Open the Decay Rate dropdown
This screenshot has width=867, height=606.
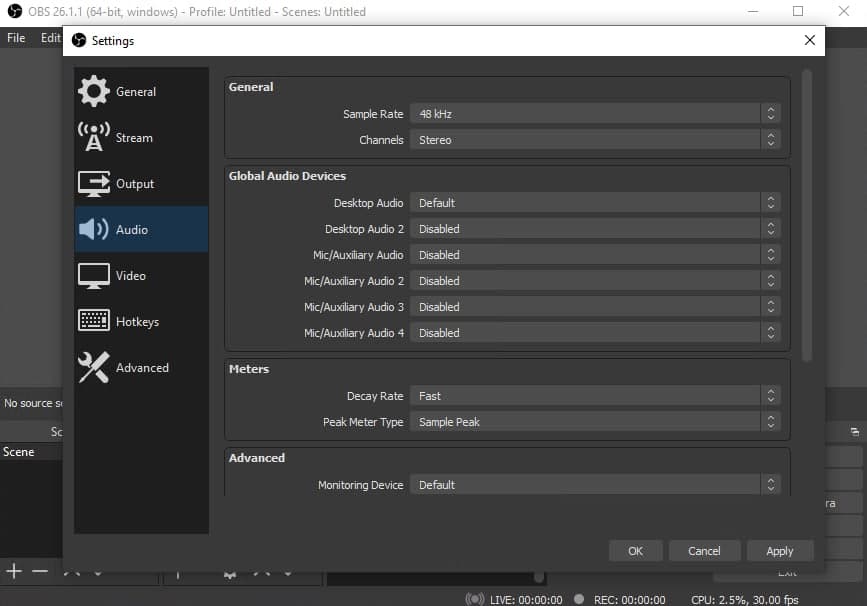[x=595, y=396]
